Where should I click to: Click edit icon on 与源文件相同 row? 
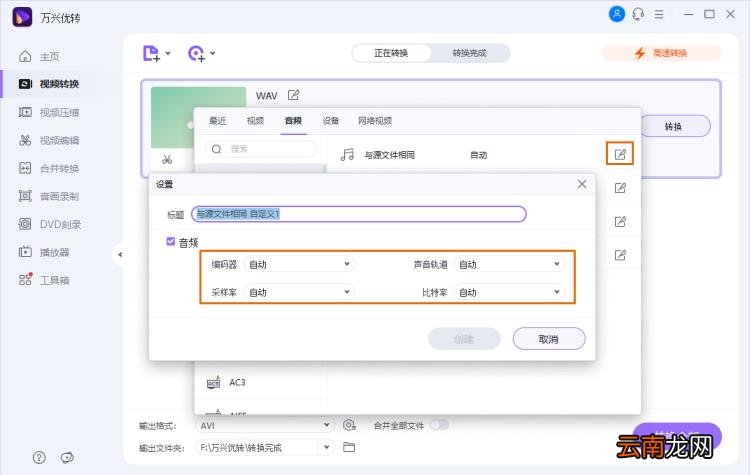(x=620, y=154)
